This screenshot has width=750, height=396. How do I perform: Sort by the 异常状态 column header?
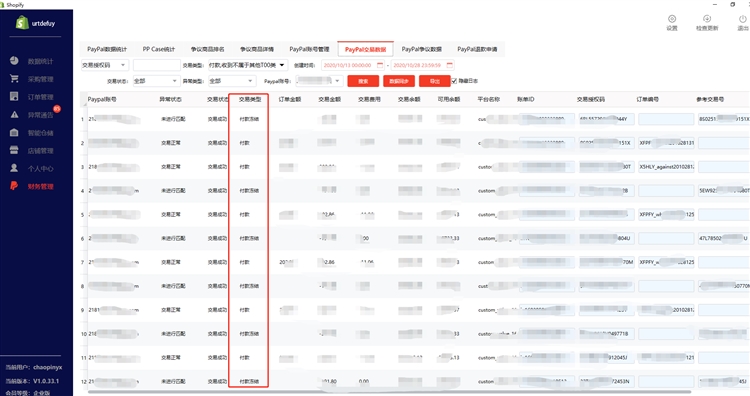pyautogui.click(x=170, y=99)
